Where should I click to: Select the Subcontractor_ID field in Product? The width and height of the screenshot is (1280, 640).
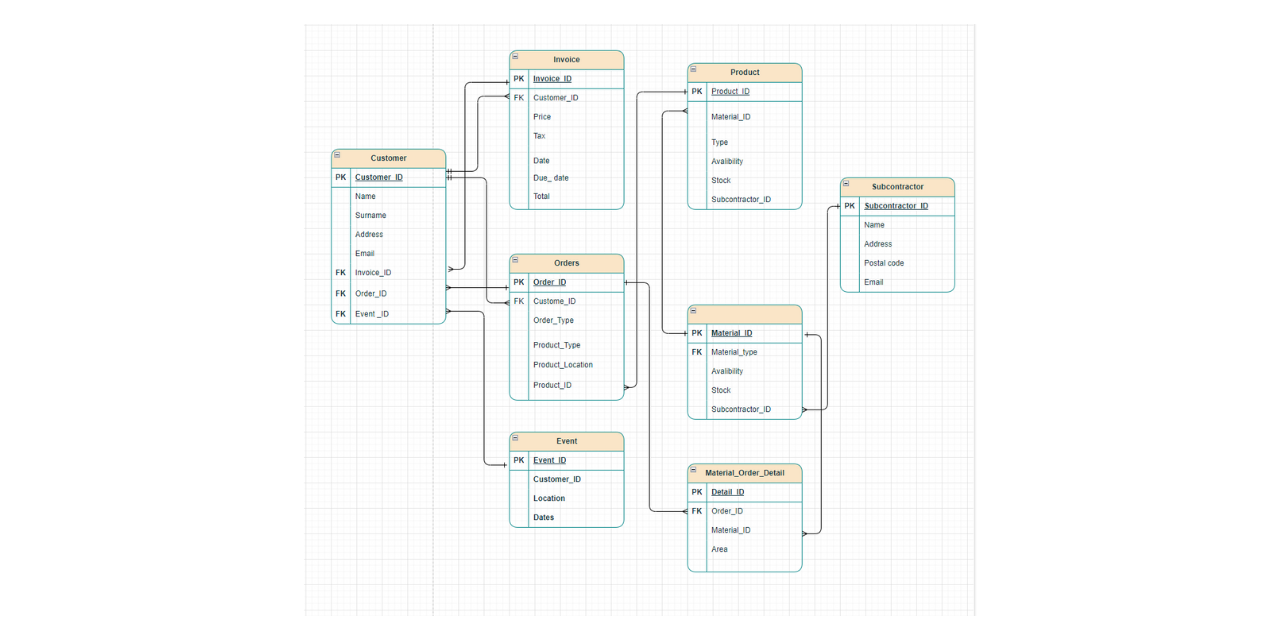[740, 199]
